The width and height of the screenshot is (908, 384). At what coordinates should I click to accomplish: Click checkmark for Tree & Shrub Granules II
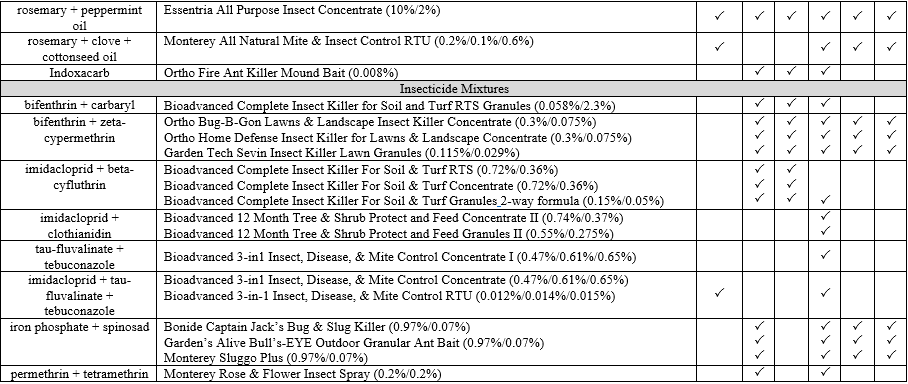(826, 230)
